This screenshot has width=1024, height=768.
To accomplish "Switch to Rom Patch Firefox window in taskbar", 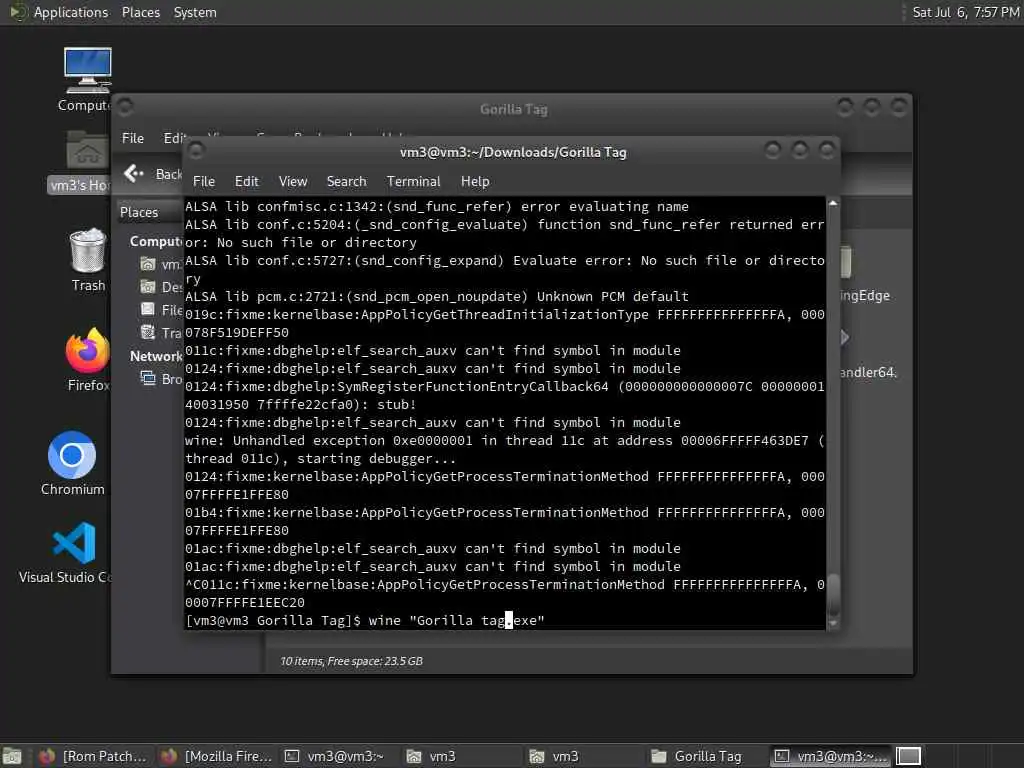I will 93,756.
